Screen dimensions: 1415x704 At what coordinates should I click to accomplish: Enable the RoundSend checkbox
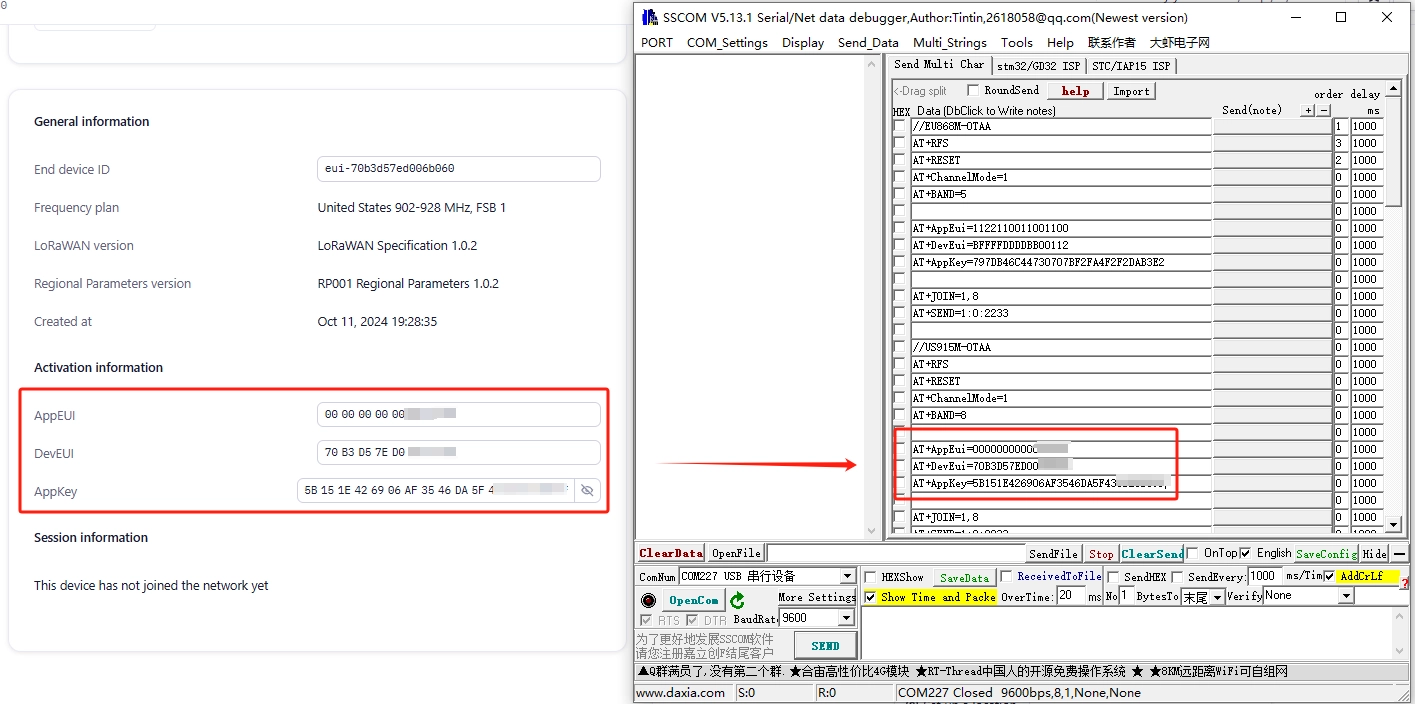(973, 91)
